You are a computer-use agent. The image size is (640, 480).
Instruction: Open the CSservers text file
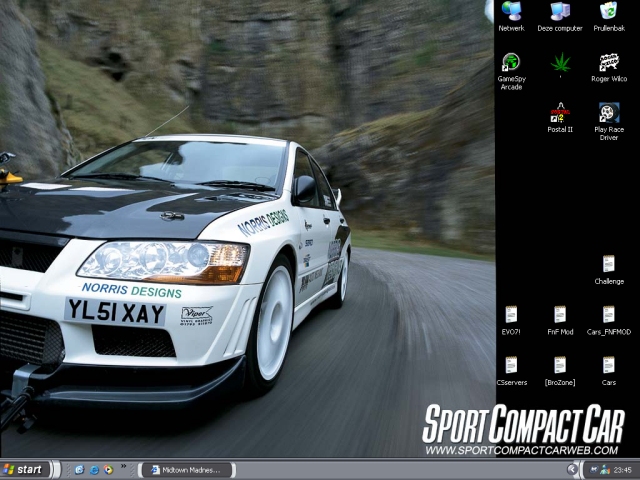pos(511,366)
